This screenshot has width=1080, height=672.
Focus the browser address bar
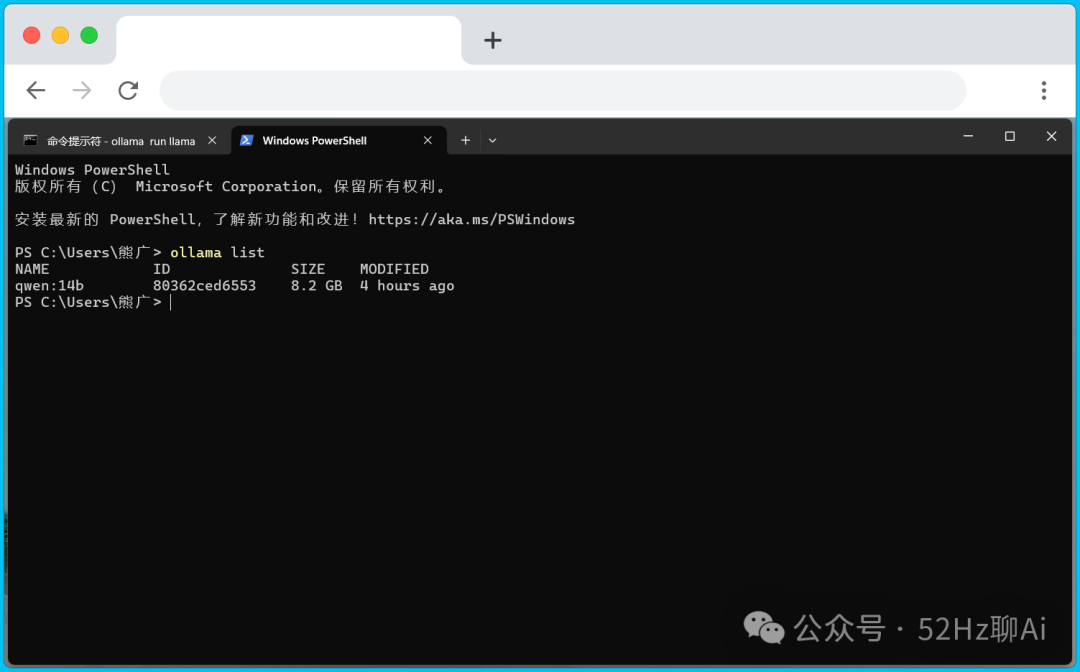[x=563, y=90]
